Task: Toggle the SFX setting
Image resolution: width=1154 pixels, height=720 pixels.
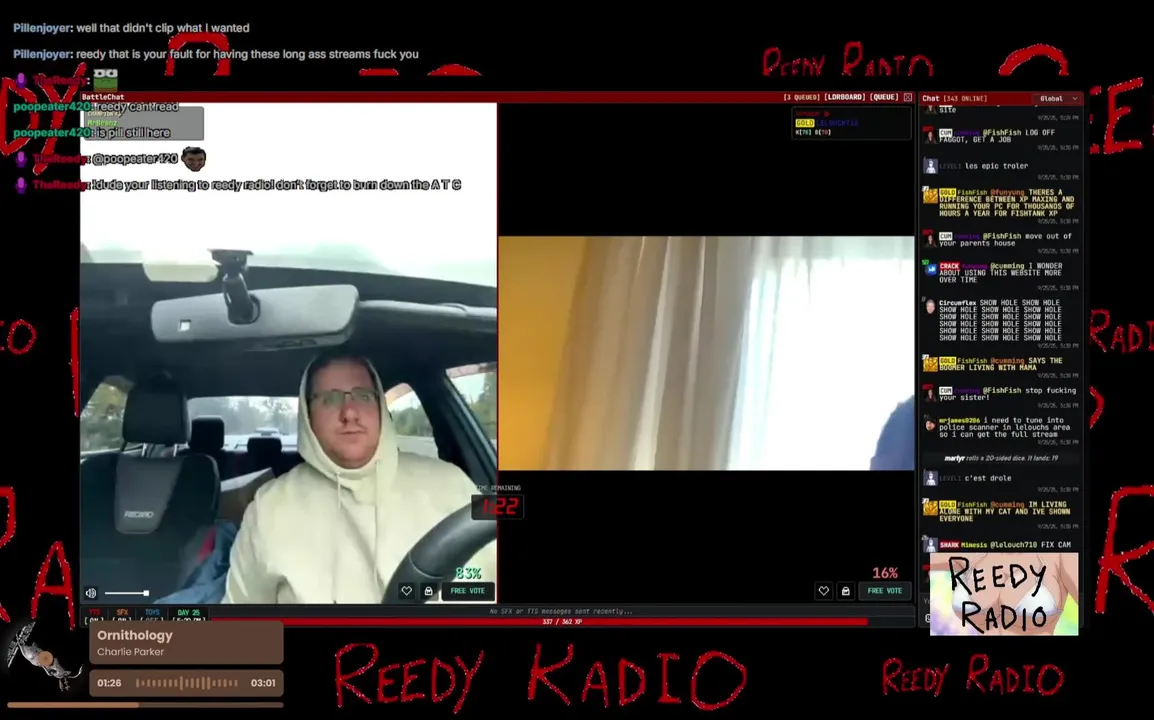Action: point(122,615)
